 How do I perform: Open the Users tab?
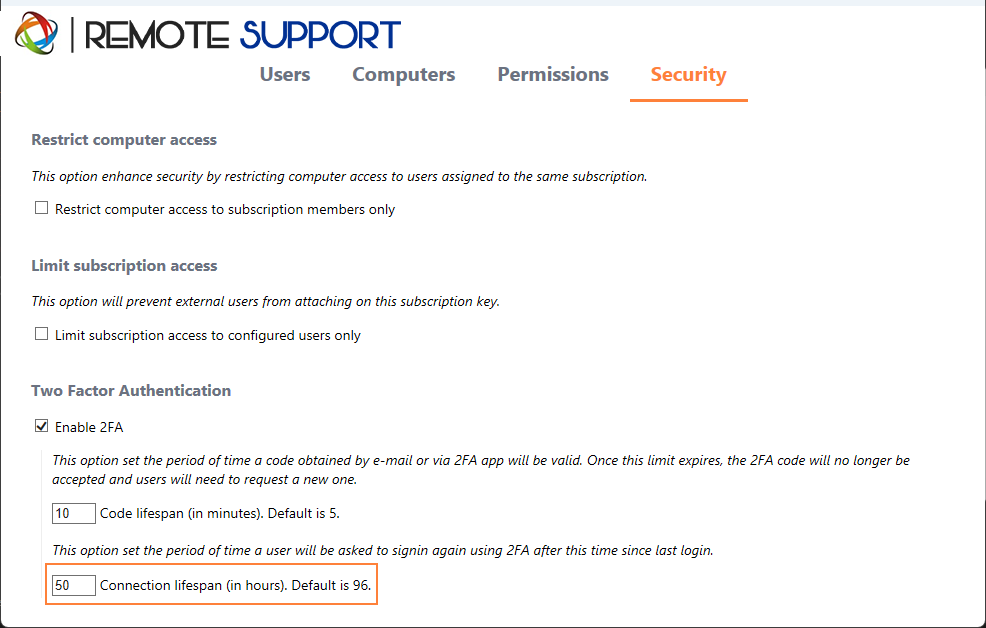[x=285, y=74]
